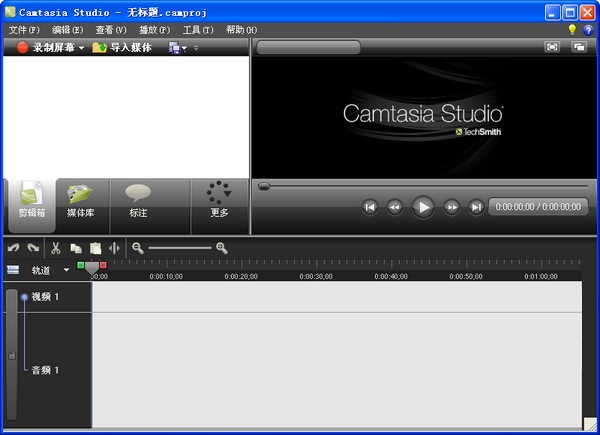600x435 pixels.
Task: Click the paste clipboard icon
Action: tap(95, 248)
